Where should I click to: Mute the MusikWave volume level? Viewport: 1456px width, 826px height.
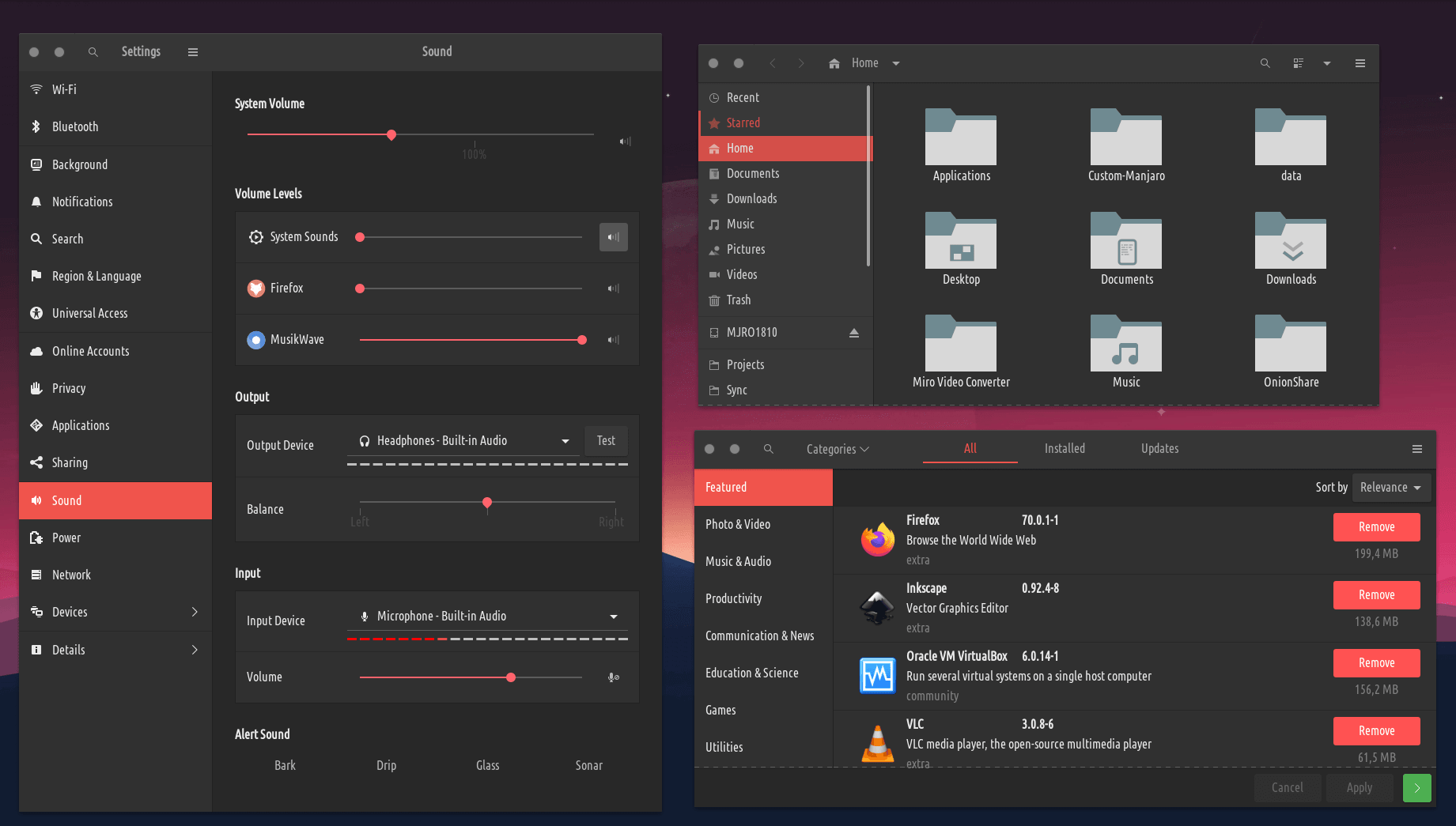point(613,340)
